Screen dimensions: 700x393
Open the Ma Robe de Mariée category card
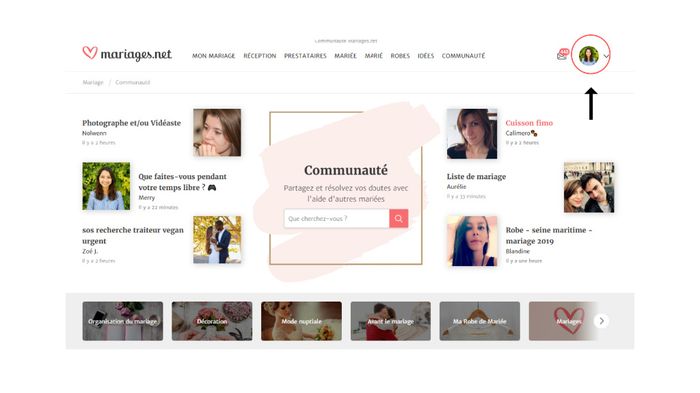coord(480,321)
